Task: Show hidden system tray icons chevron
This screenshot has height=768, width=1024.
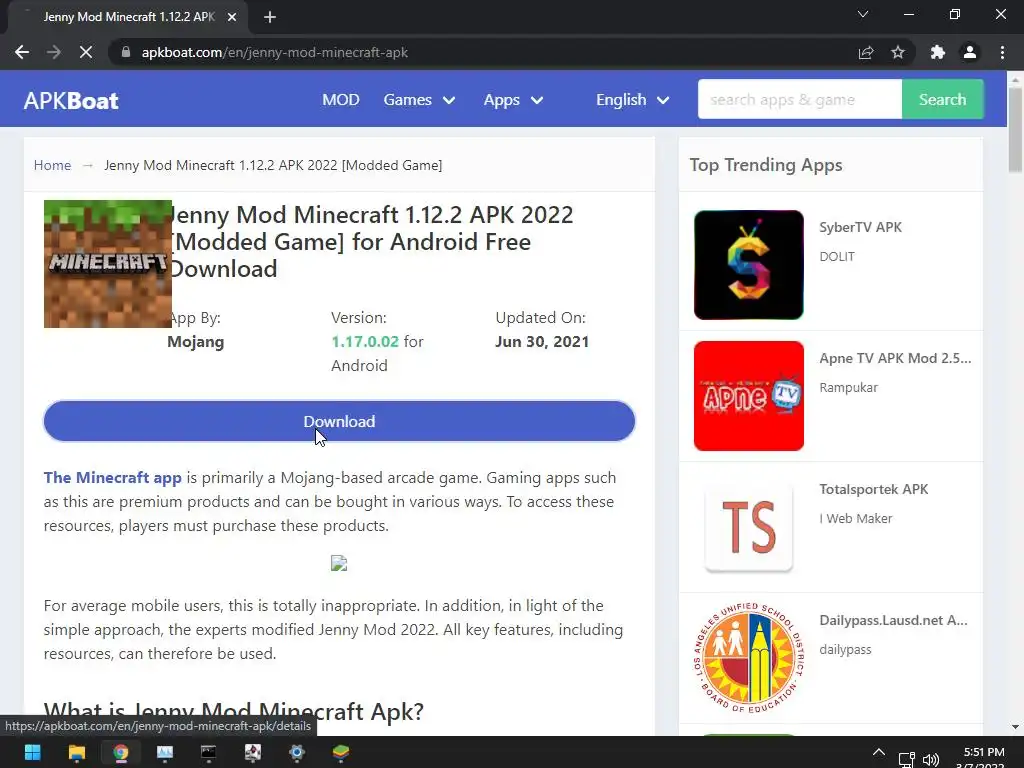Action: [x=879, y=752]
